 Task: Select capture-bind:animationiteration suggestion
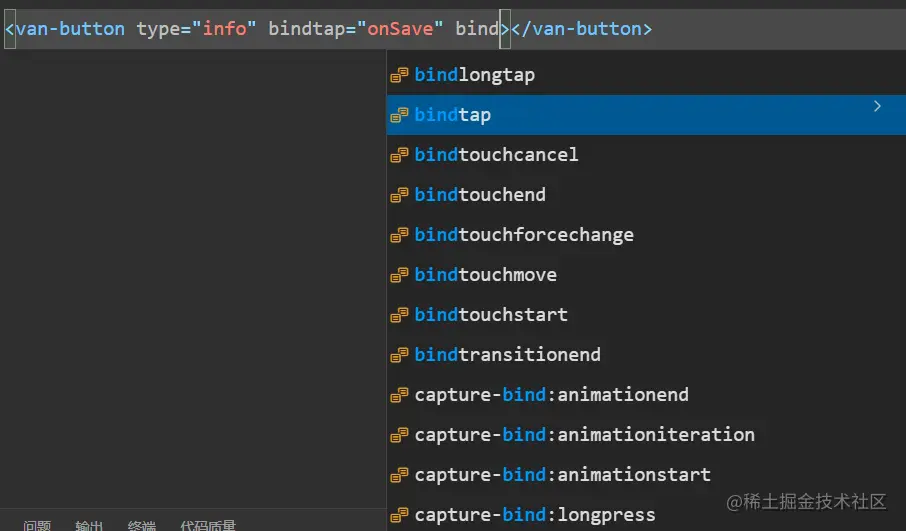pyautogui.click(x=584, y=435)
